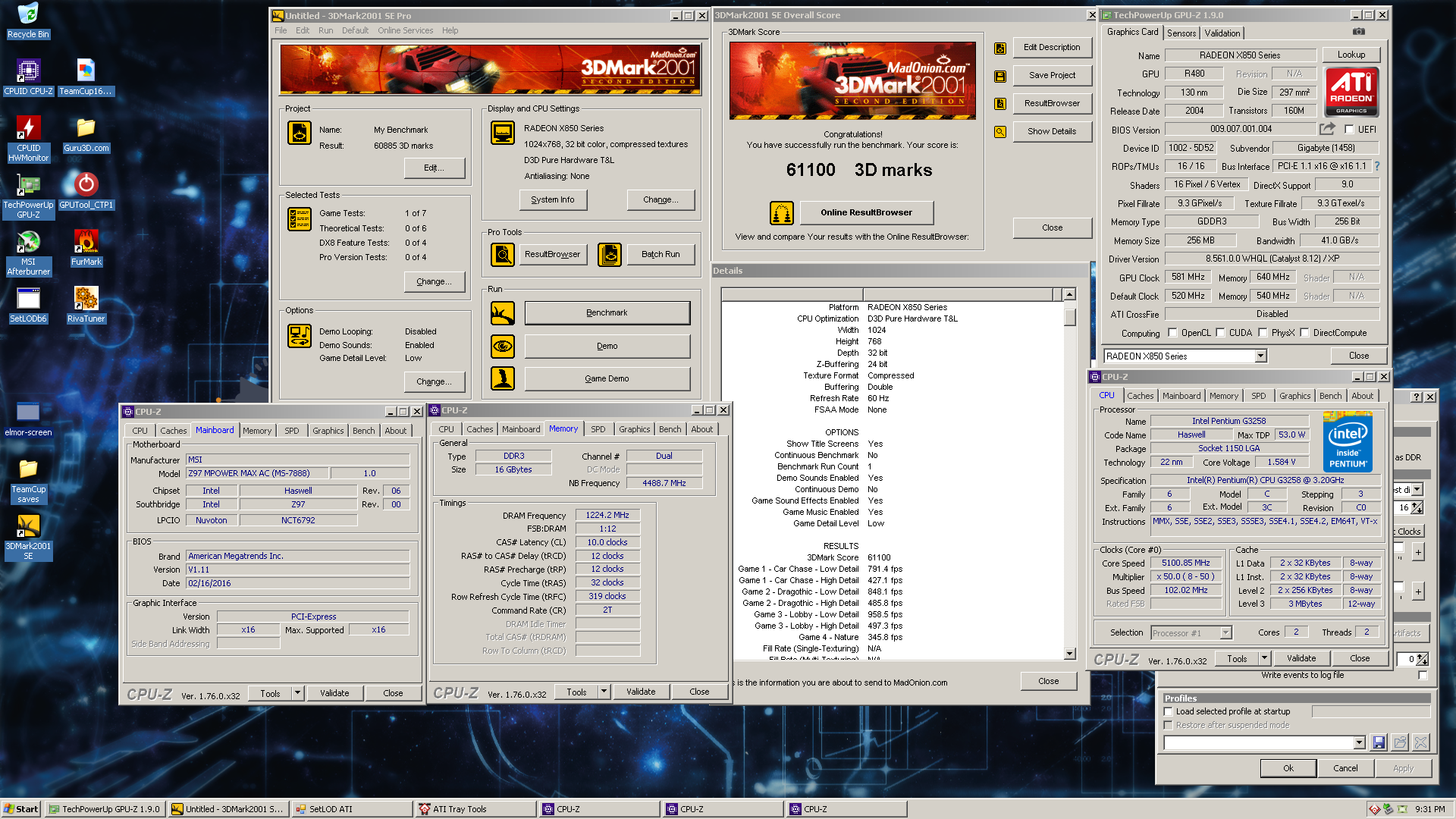Click the Edit Description icon in score window
The width and height of the screenshot is (1456, 819).
point(1000,49)
